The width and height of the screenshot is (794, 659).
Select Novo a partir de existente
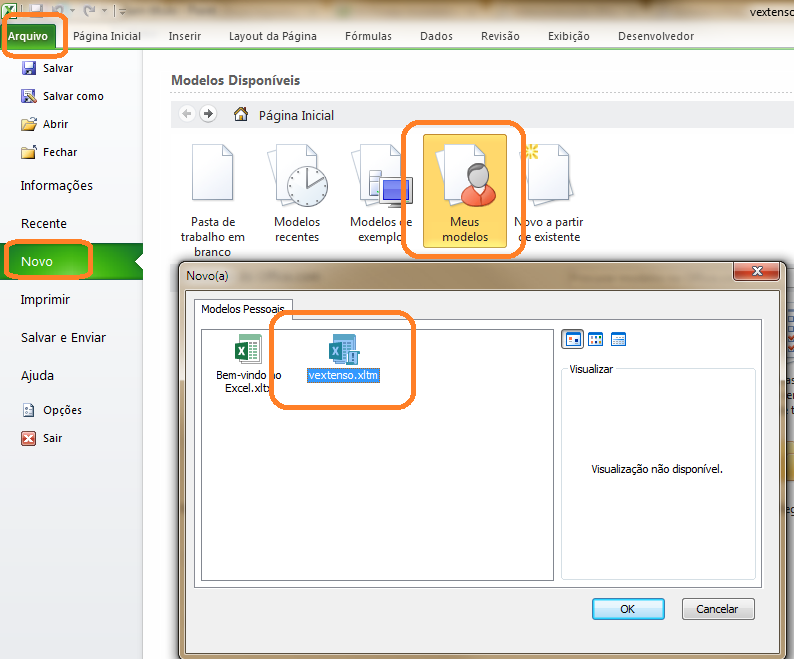pyautogui.click(x=549, y=193)
